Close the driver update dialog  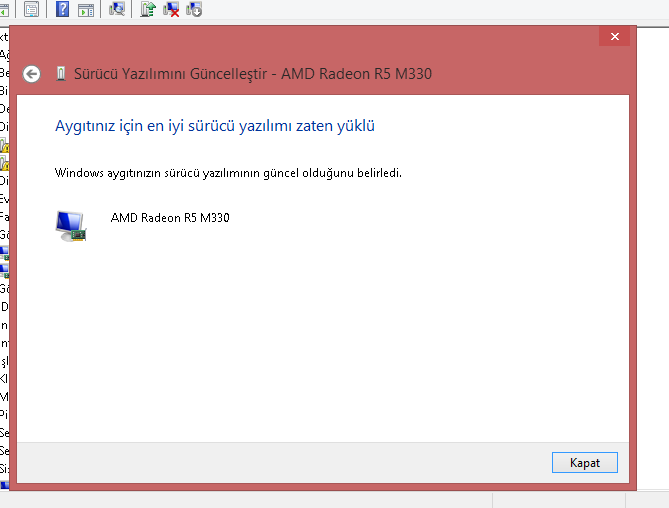614,37
